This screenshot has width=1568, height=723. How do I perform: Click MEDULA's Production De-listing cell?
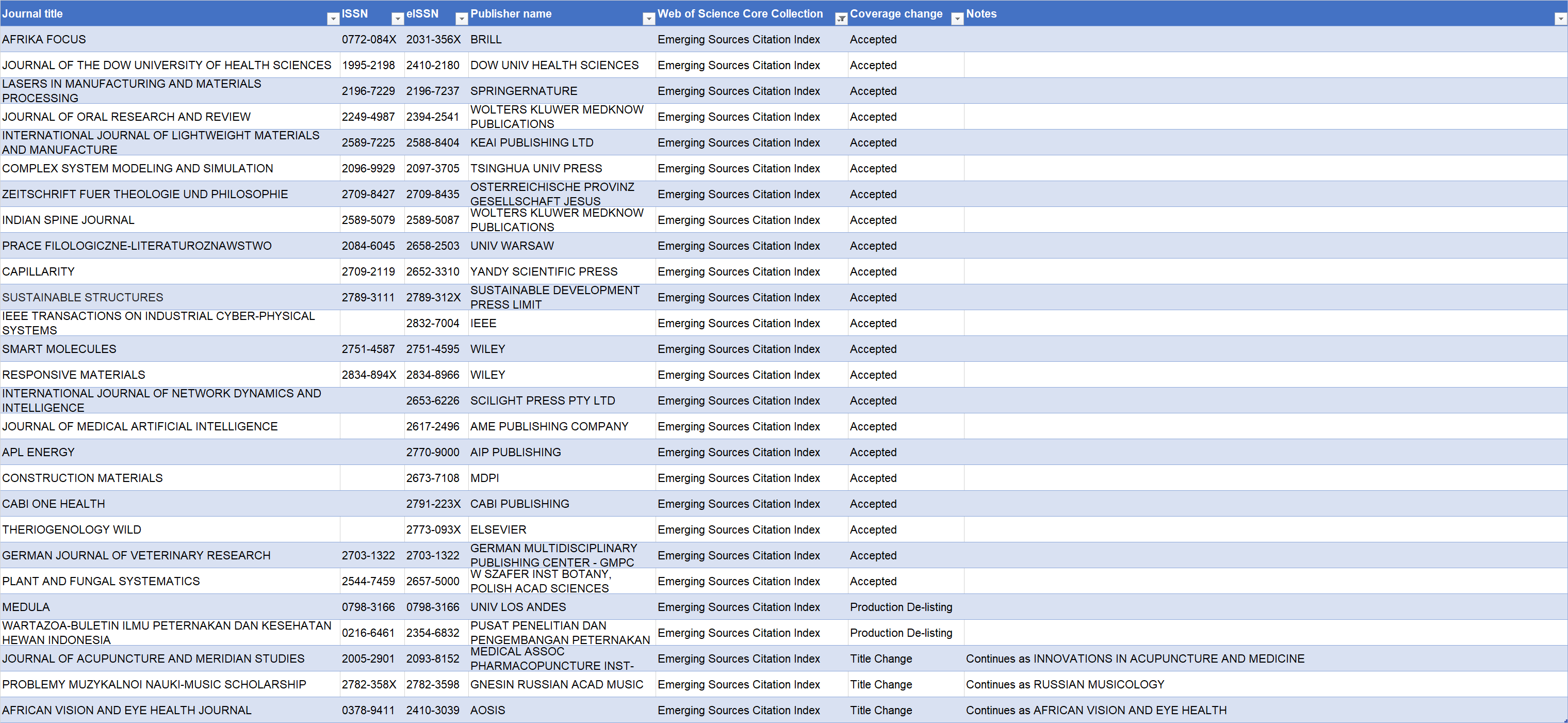(x=906, y=607)
